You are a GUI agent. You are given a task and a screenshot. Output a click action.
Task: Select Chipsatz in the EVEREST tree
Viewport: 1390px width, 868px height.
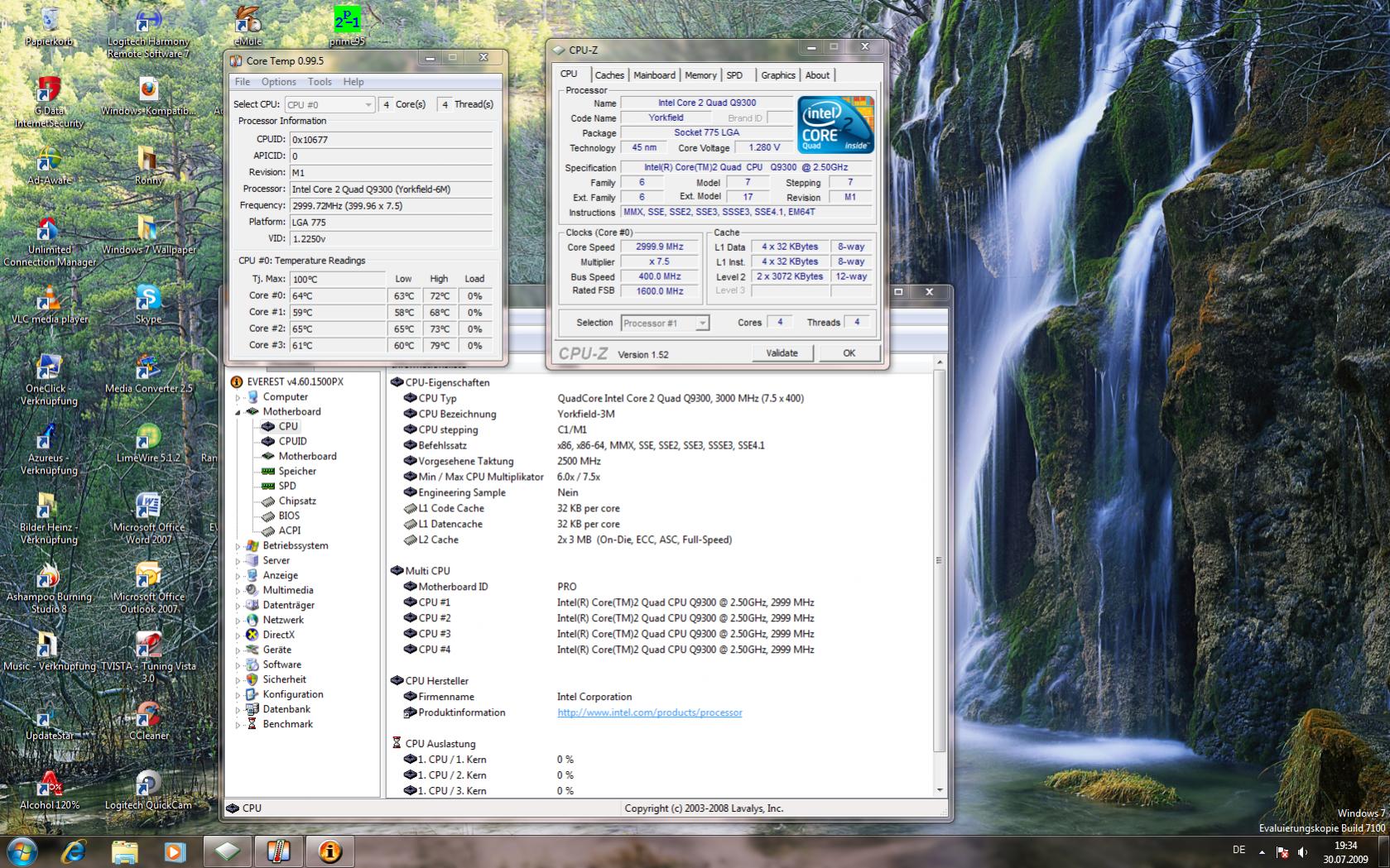pyautogui.click(x=297, y=501)
